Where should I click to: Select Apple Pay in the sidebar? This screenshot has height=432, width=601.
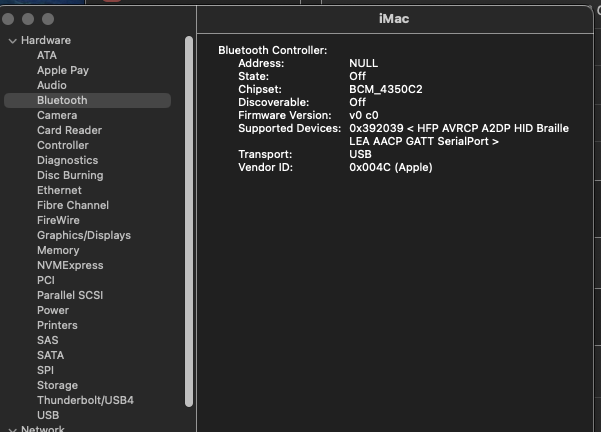point(63,70)
